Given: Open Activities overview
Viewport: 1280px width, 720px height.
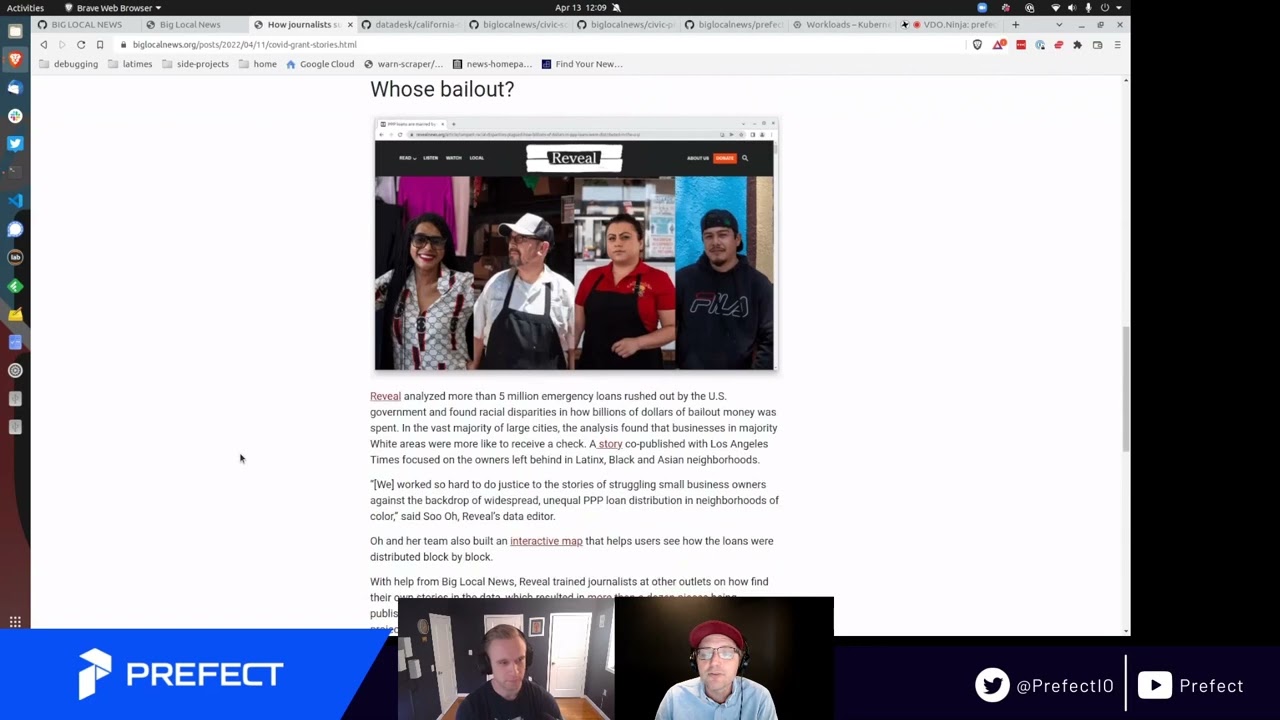Looking at the screenshot, I should point(25,8).
